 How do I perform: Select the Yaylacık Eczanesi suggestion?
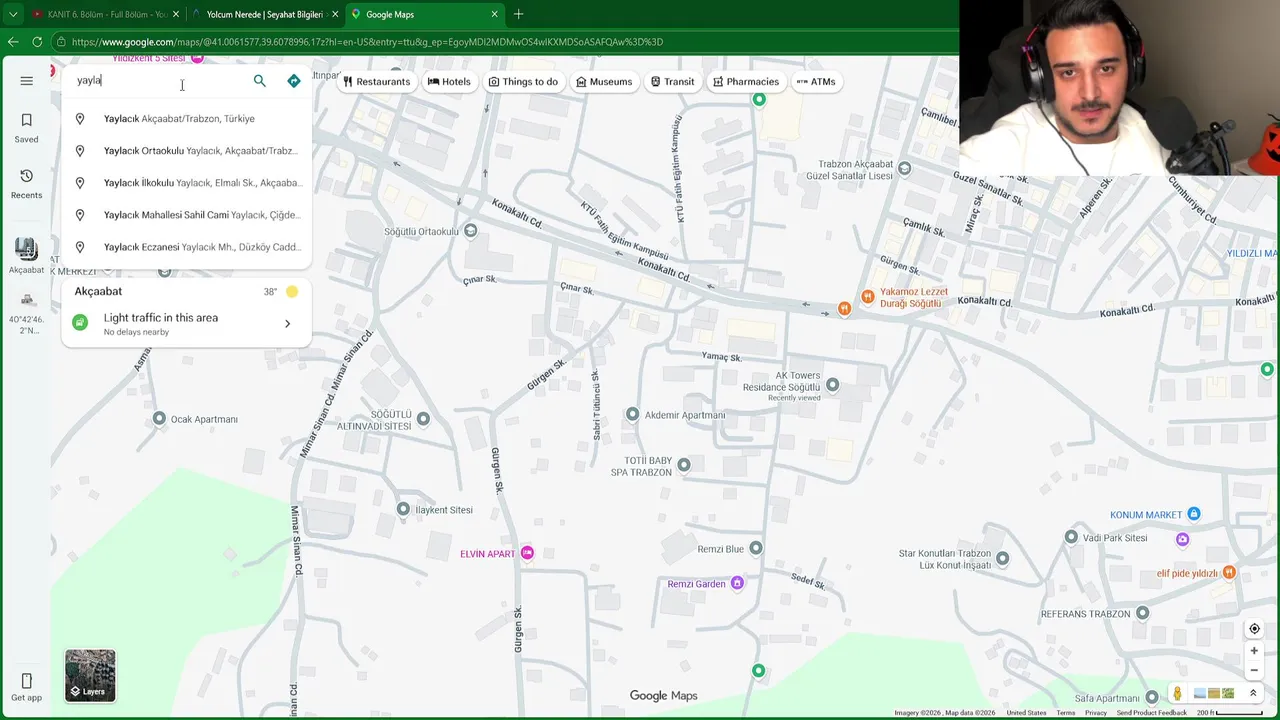pyautogui.click(x=186, y=247)
